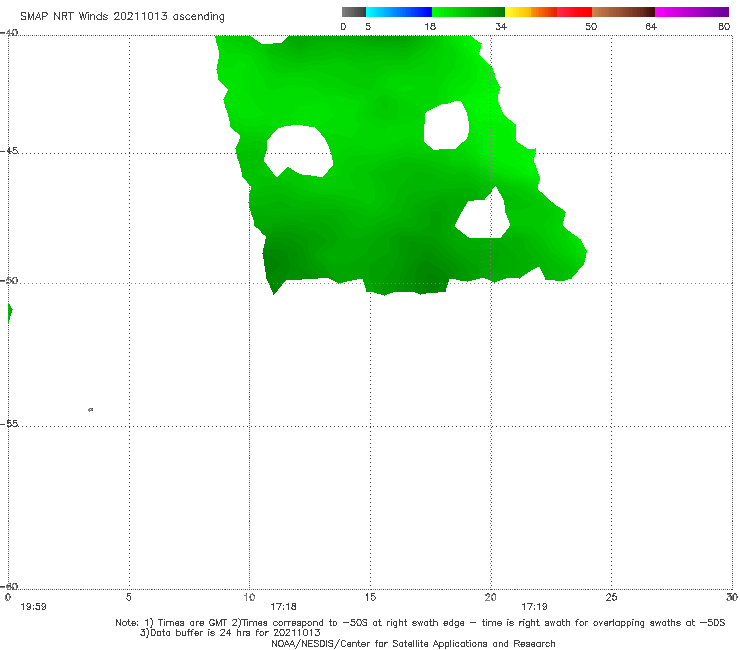The image size is (740, 650).
Task: Click the color bar value label 50
Action: [x=591, y=26]
